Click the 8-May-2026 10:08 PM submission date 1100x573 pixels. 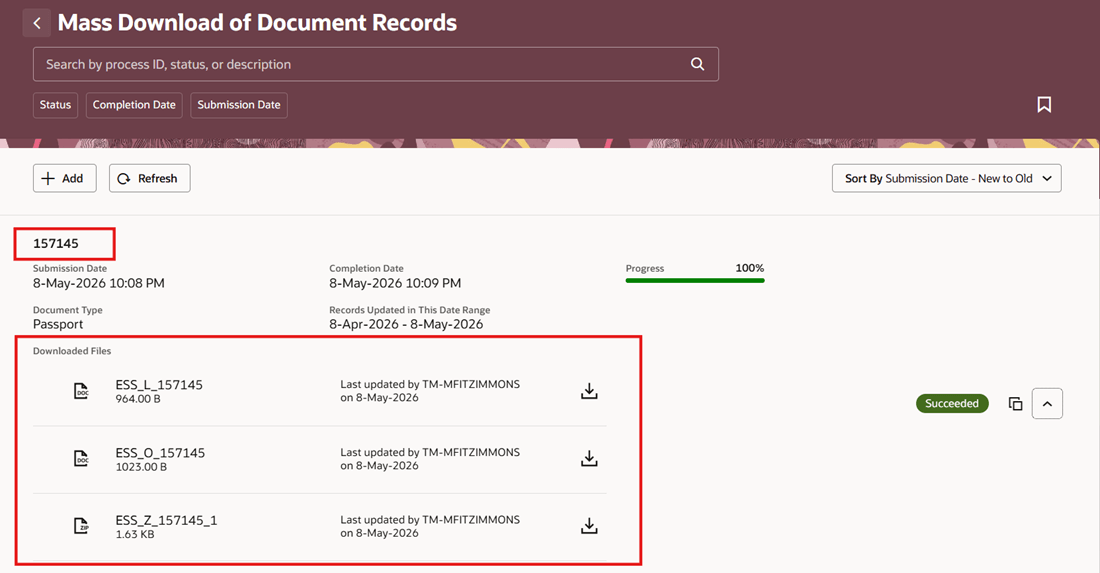[x=99, y=283]
